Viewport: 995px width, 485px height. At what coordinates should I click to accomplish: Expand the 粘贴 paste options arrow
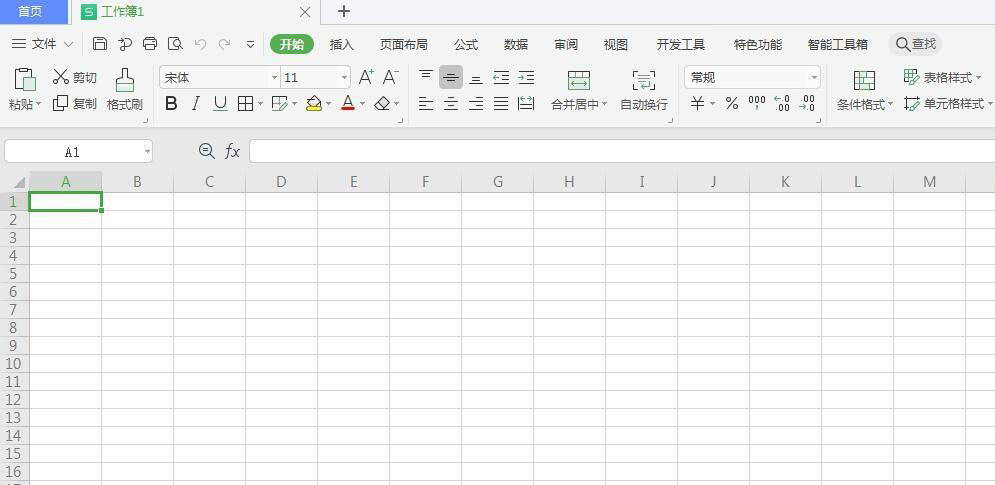click(x=38, y=104)
